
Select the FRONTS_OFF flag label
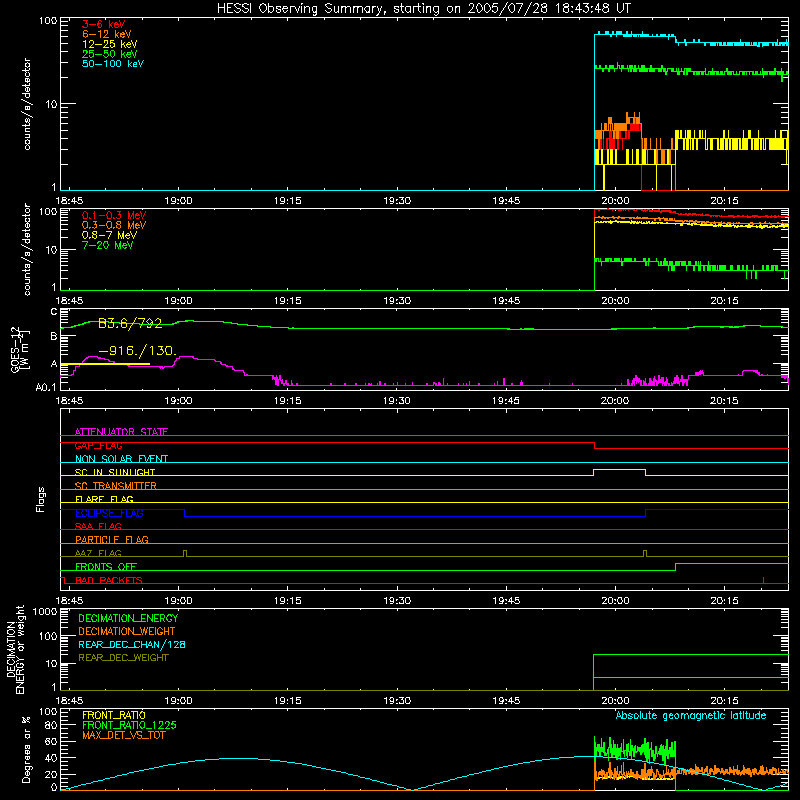[x=106, y=566]
